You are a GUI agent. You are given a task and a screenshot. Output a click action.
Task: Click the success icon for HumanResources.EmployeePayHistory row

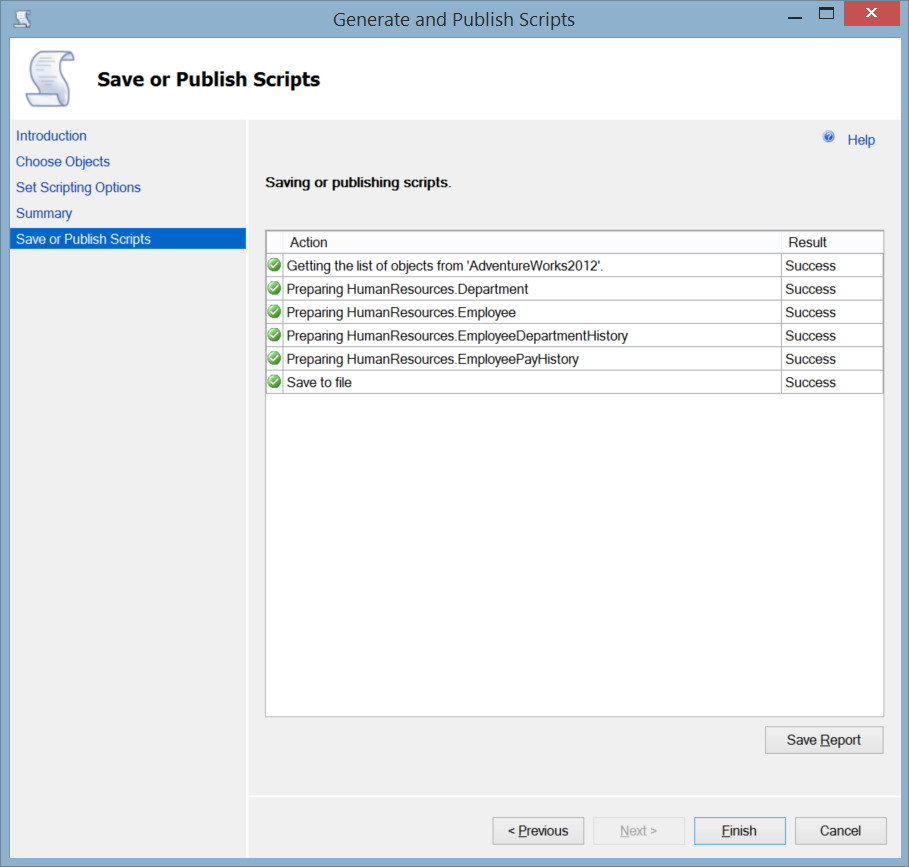pyautogui.click(x=274, y=359)
